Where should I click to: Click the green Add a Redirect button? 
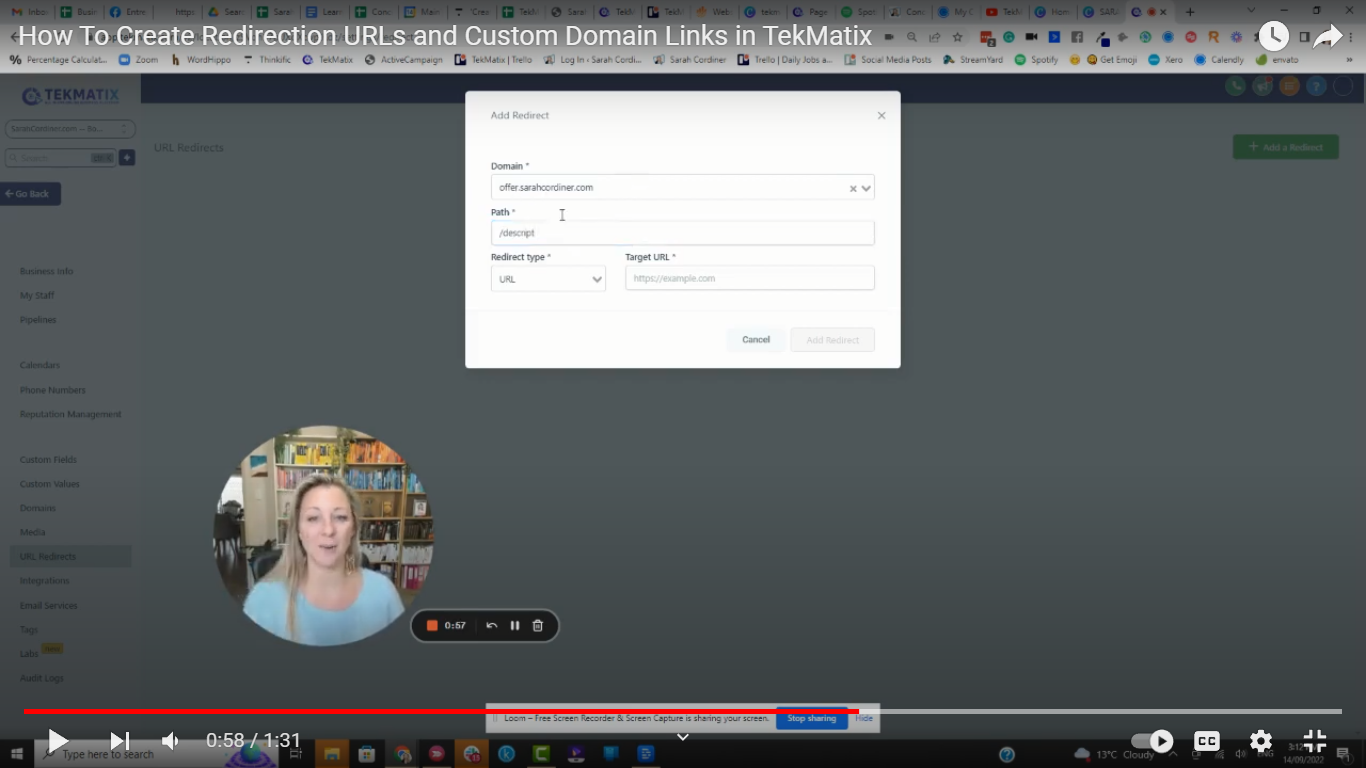[1285, 147]
